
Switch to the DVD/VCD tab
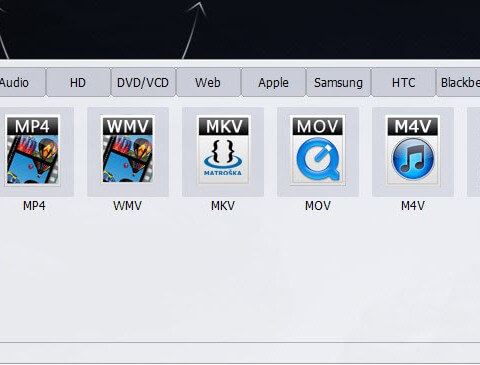pos(143,82)
